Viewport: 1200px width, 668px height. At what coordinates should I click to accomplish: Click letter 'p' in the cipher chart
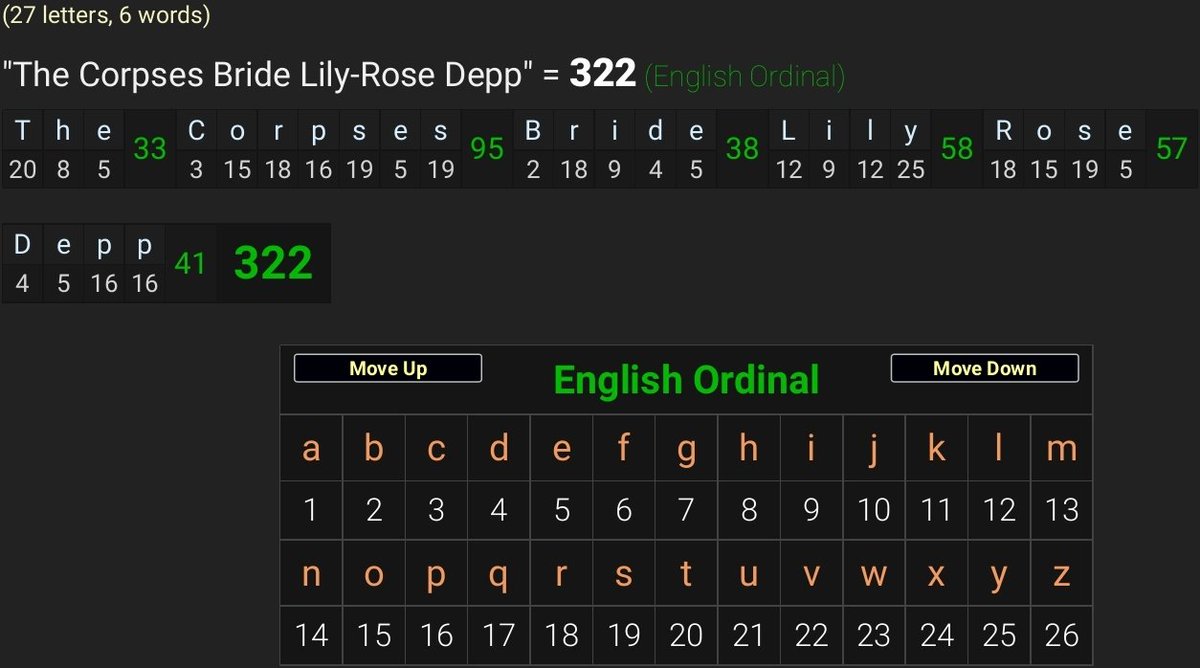[x=436, y=574]
